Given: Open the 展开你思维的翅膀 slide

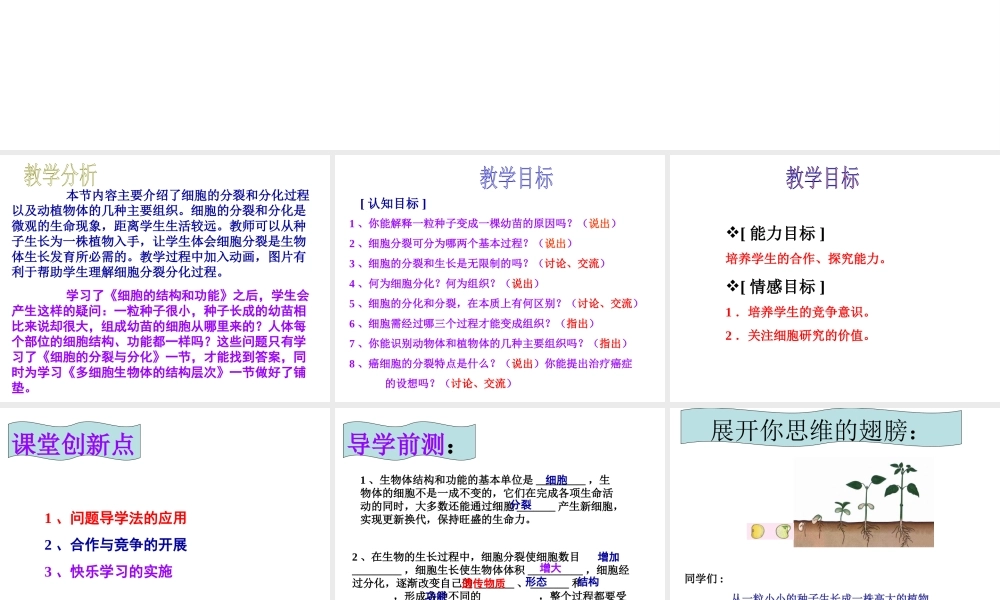Looking at the screenshot, I should (835, 504).
